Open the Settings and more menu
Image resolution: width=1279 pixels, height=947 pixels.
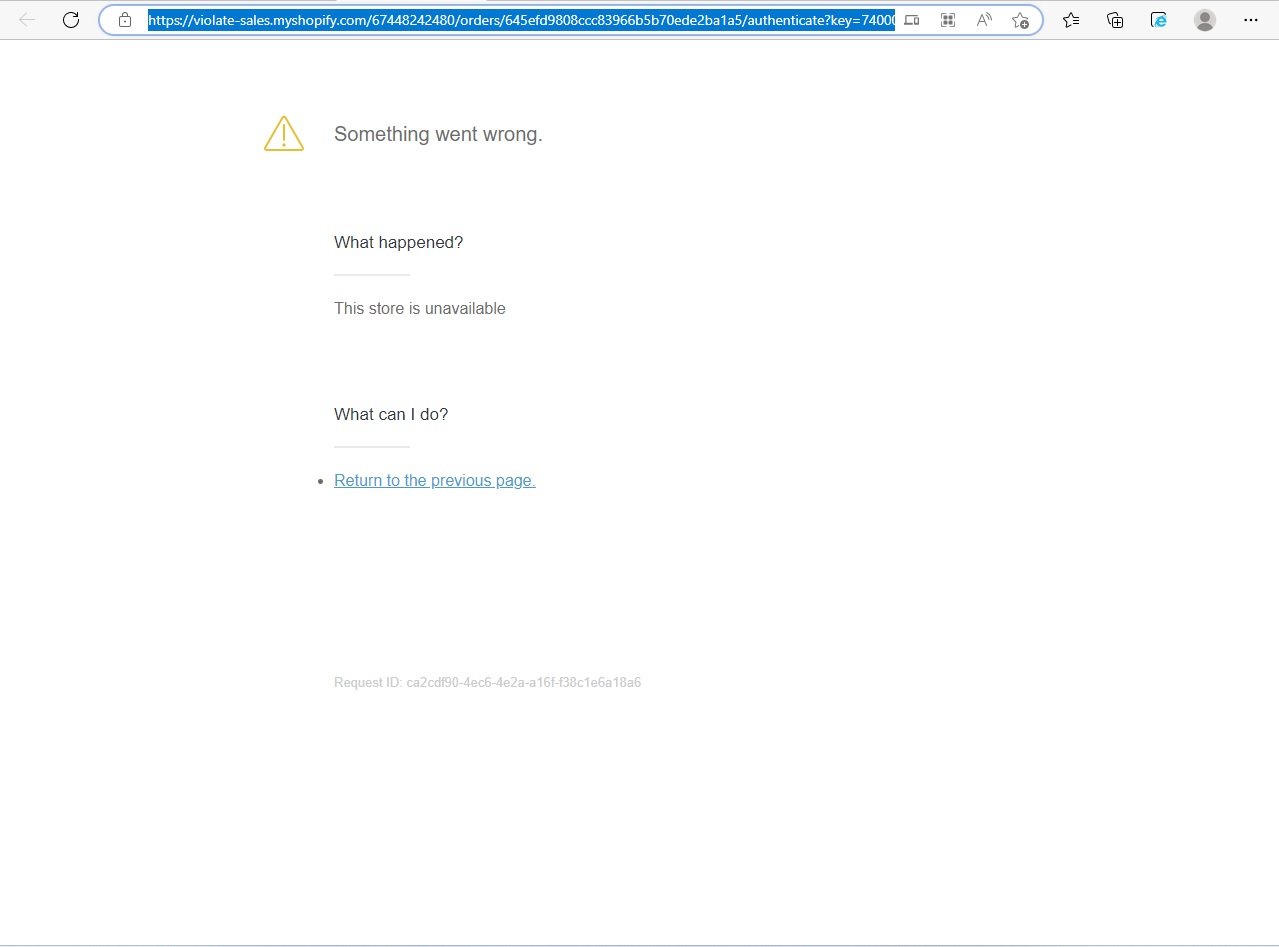point(1251,20)
